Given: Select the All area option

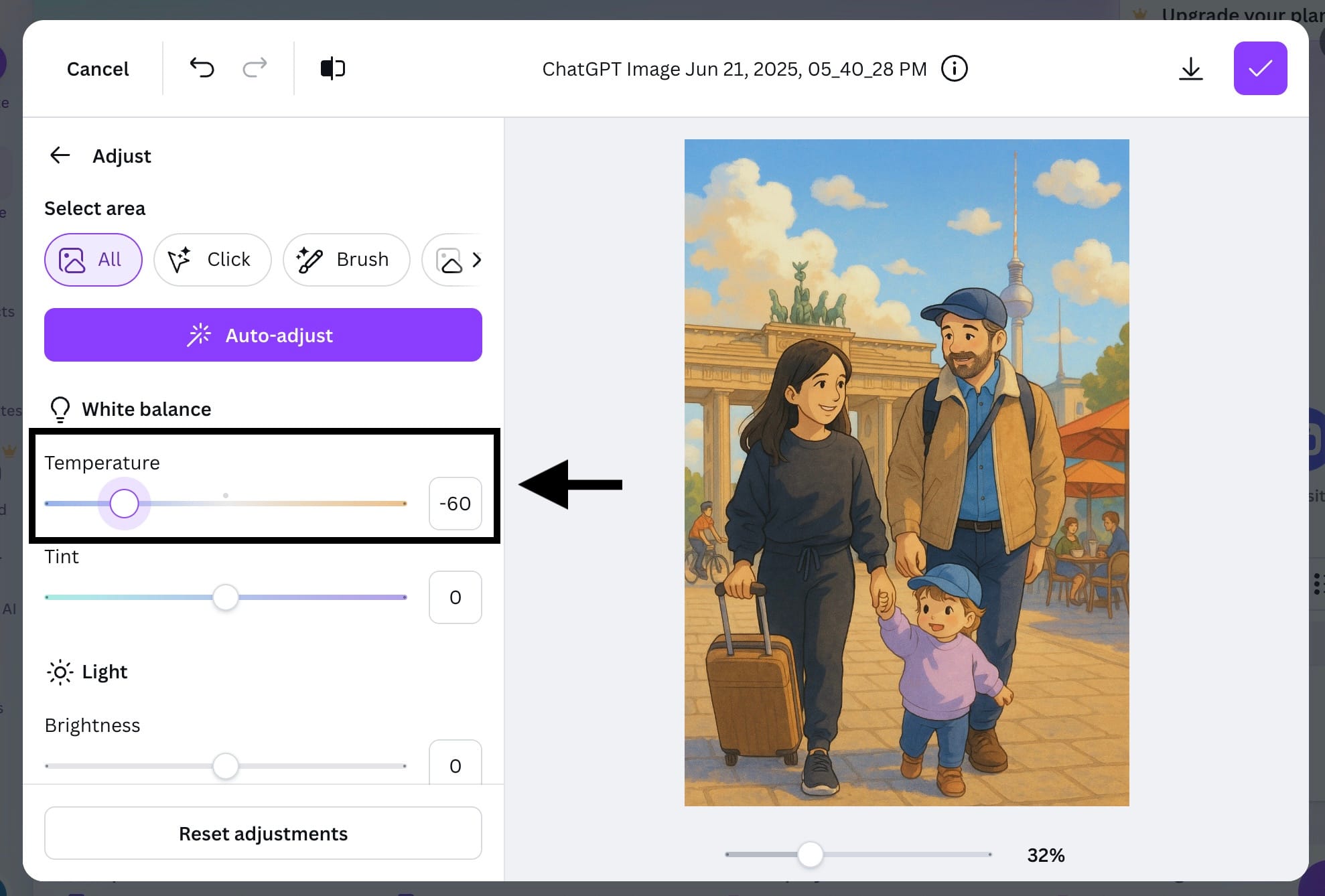Looking at the screenshot, I should pos(93,260).
